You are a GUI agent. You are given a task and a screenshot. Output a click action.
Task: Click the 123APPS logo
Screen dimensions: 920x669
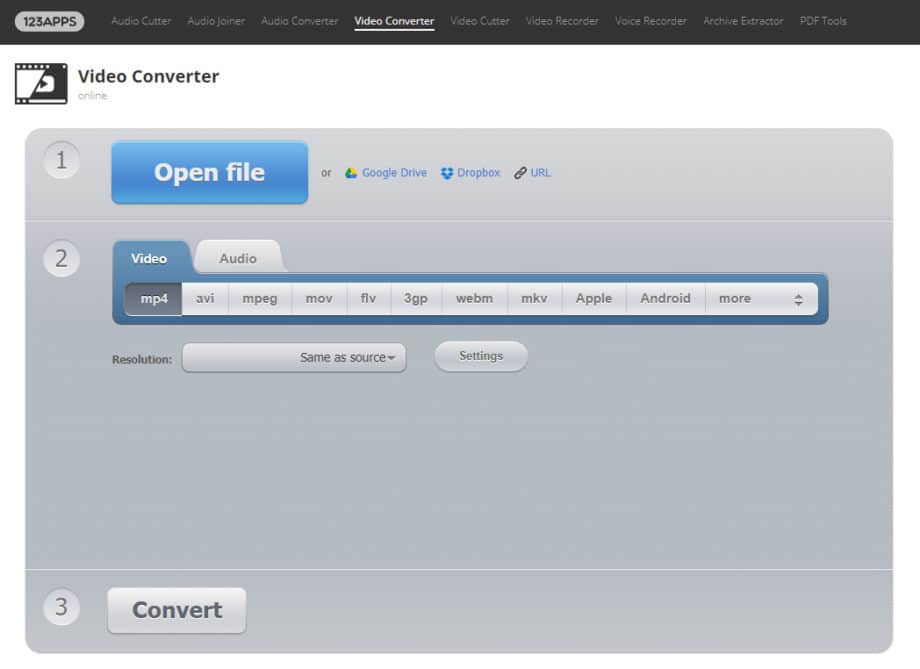click(x=48, y=20)
